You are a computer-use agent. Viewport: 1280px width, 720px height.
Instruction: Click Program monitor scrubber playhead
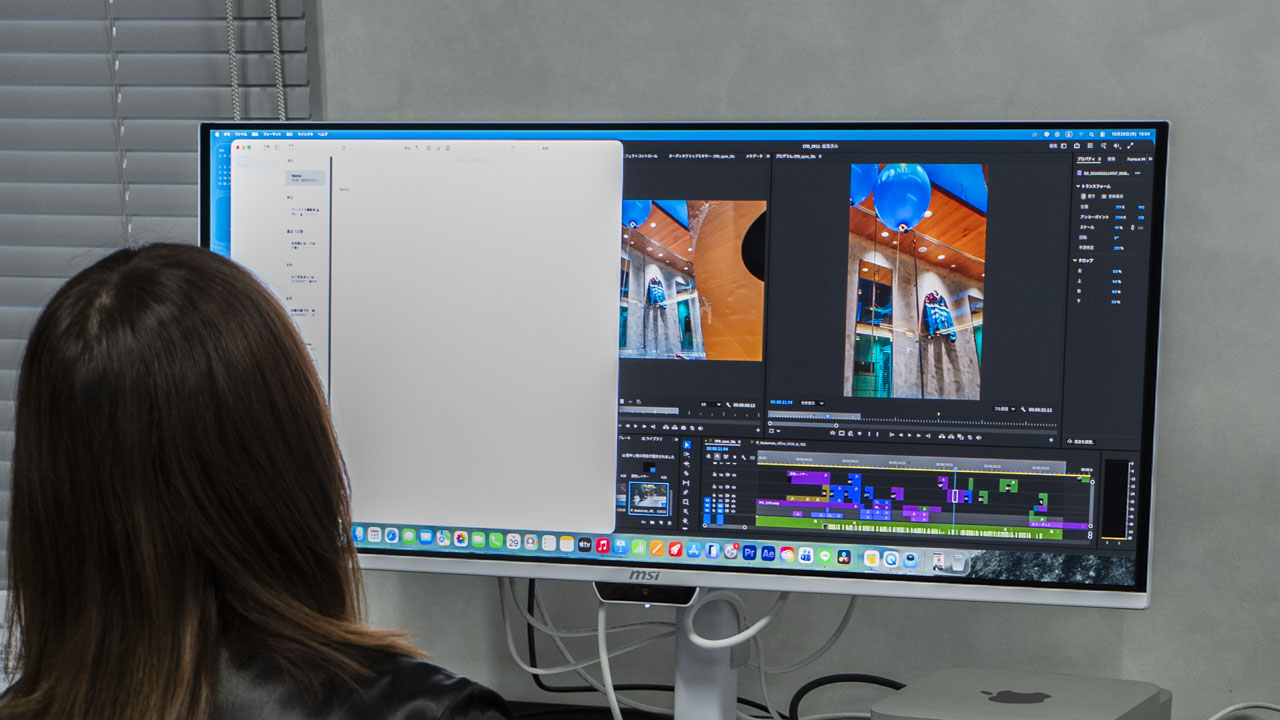tap(828, 416)
